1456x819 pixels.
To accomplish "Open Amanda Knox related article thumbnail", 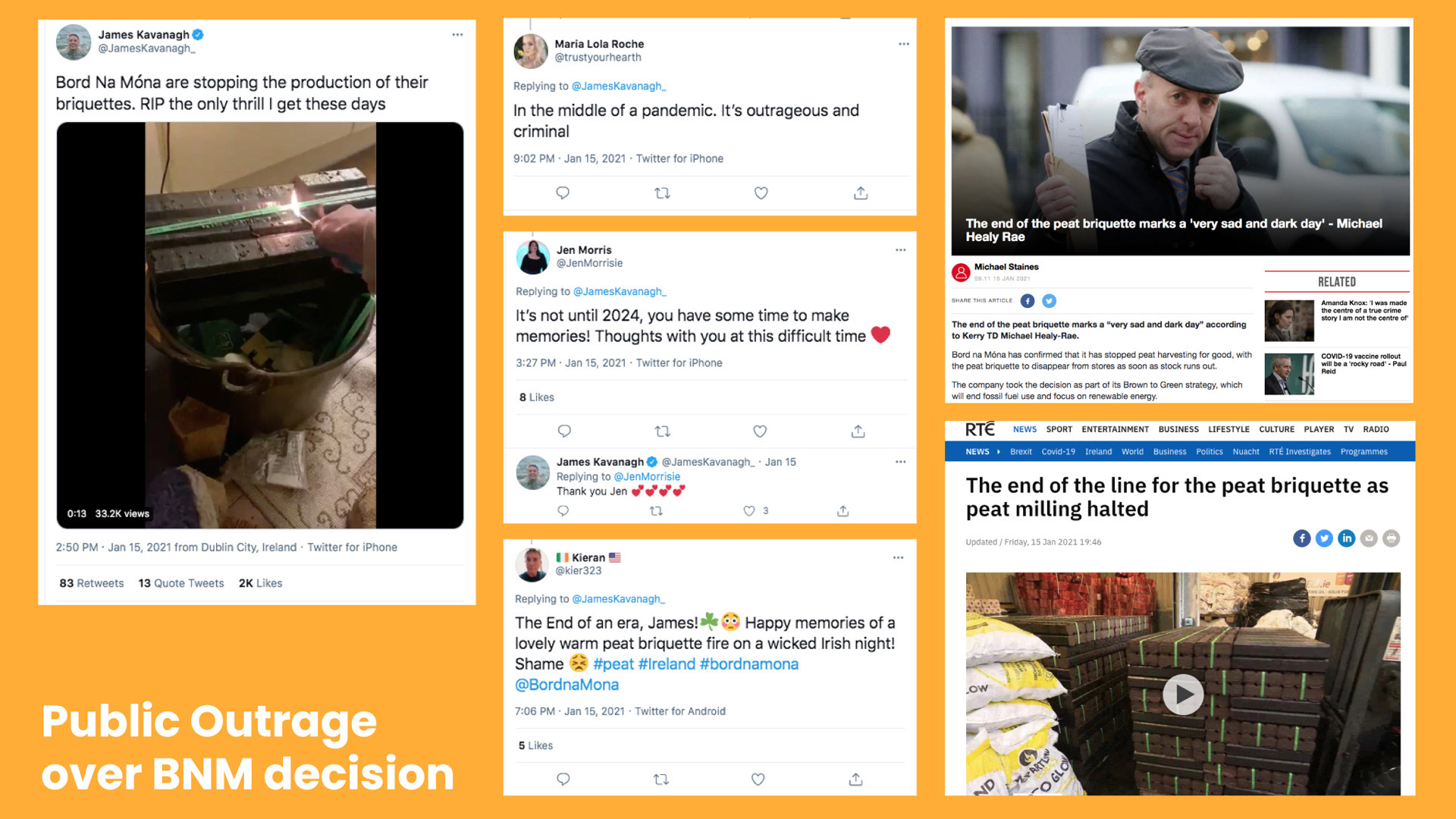I will tap(1289, 321).
